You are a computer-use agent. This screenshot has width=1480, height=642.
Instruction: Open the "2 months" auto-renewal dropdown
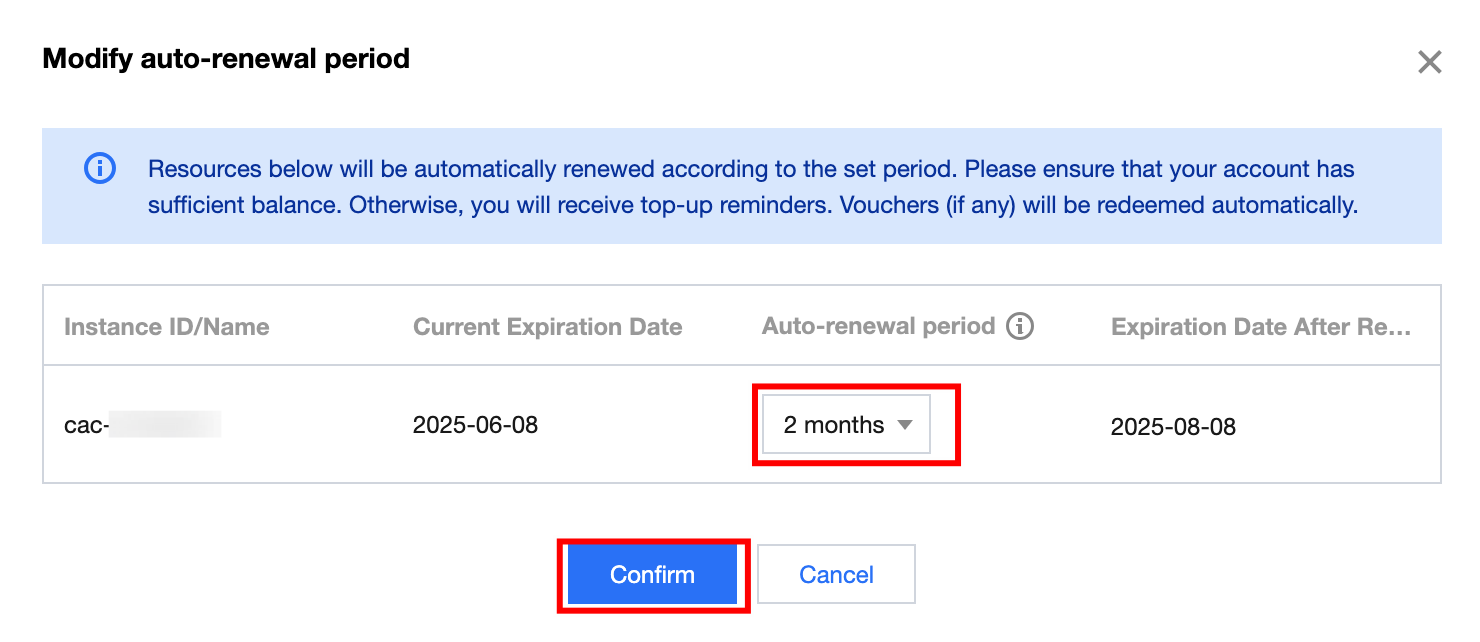coord(846,425)
